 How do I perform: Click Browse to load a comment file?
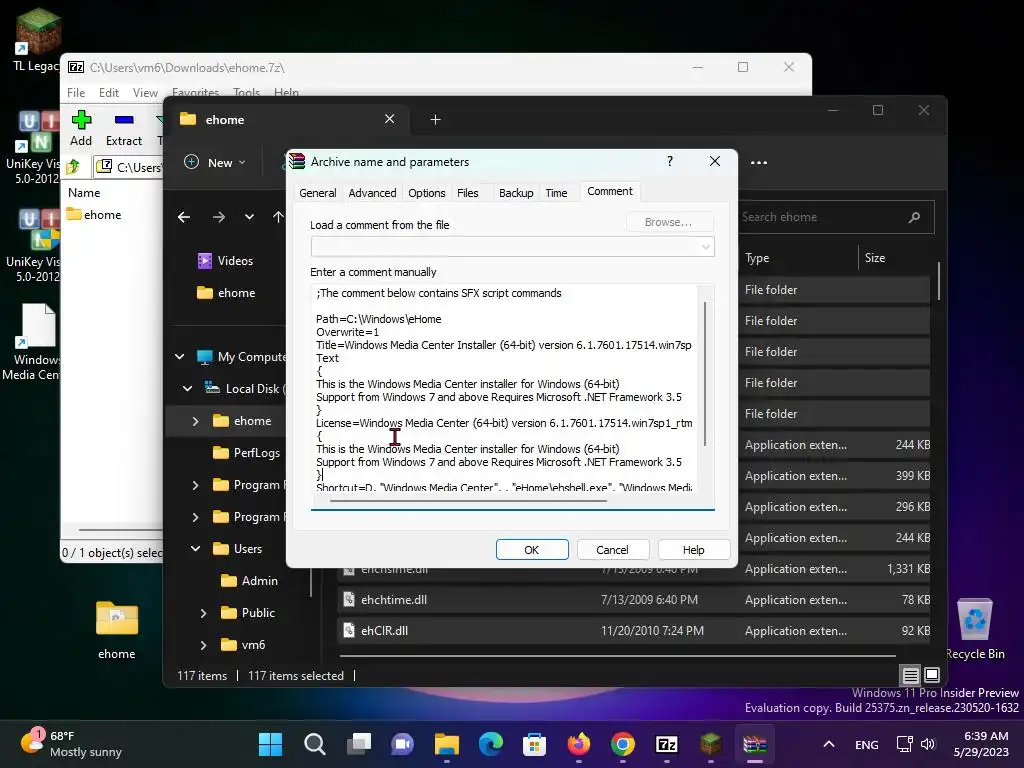(669, 222)
